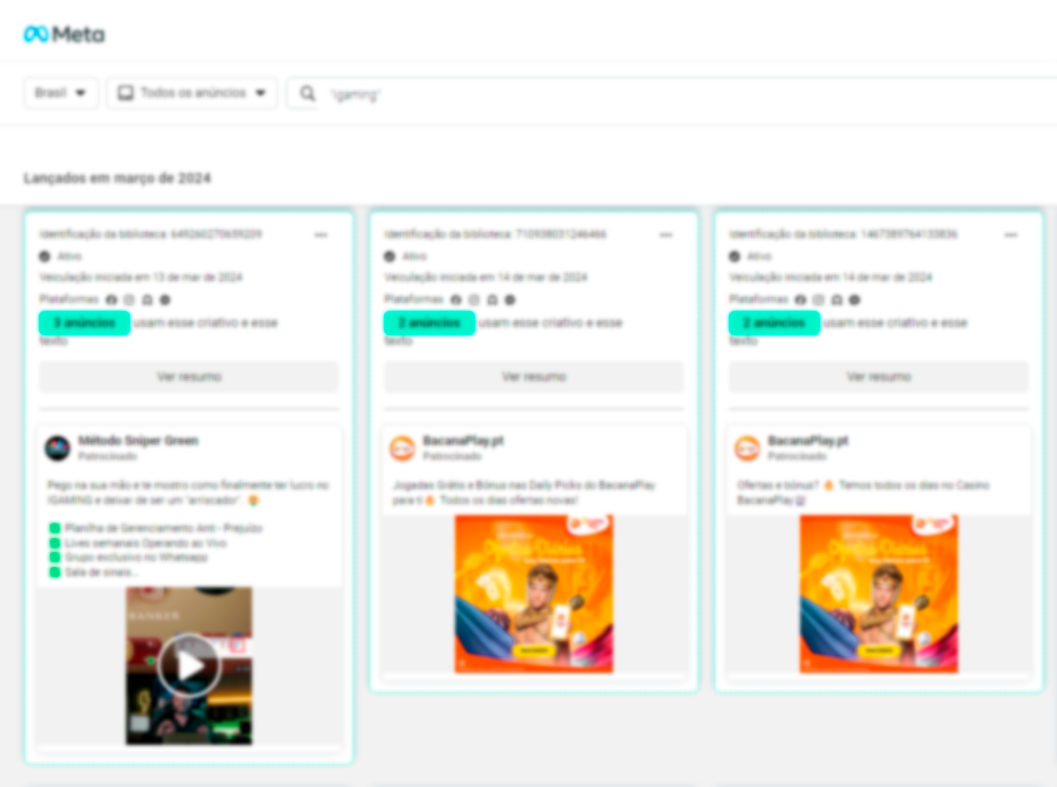Image resolution: width=1057 pixels, height=787 pixels.
Task: Click Ver resumo on the second ad card
Action: (534, 377)
